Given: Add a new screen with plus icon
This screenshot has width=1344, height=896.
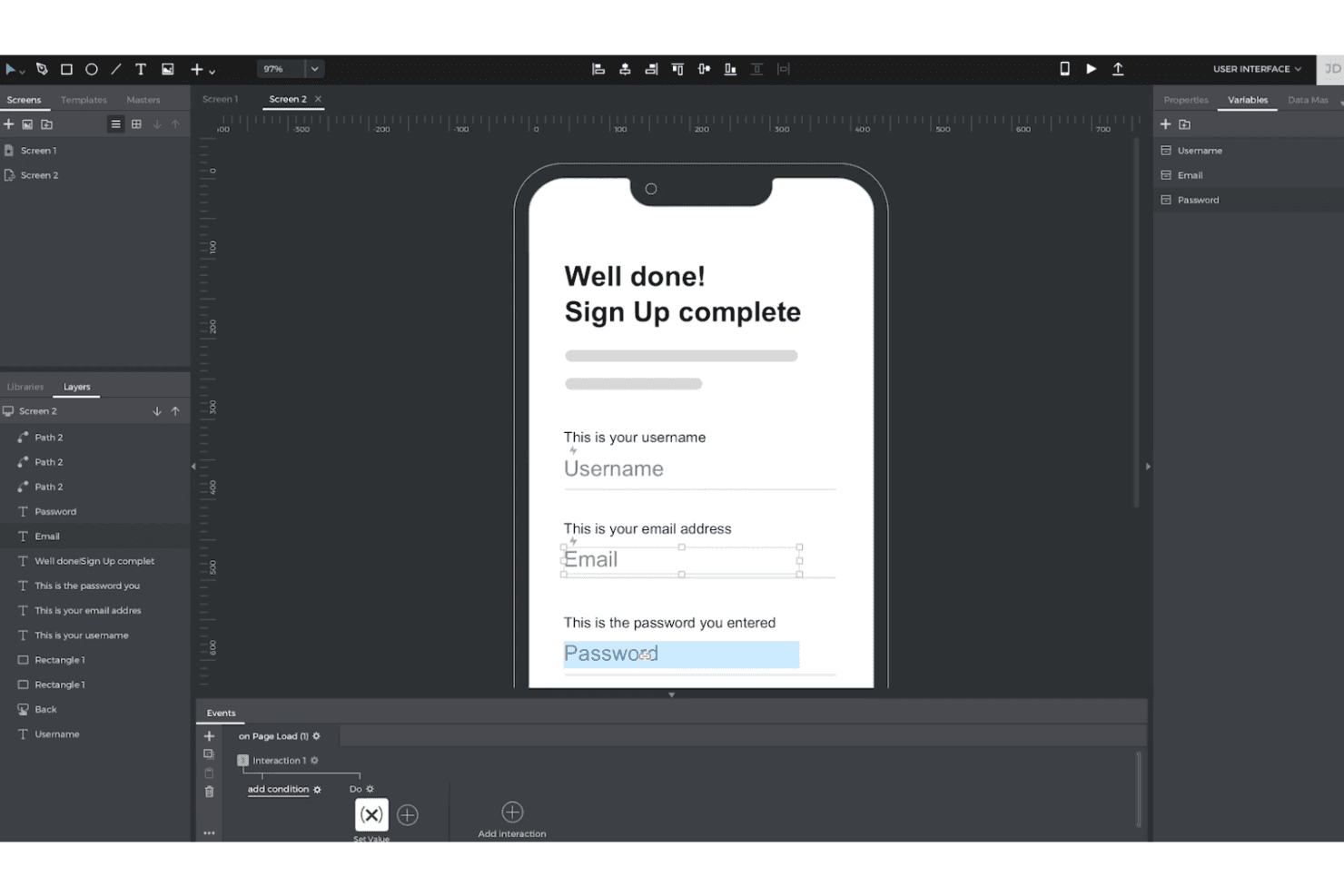Looking at the screenshot, I should pyautogui.click(x=9, y=124).
